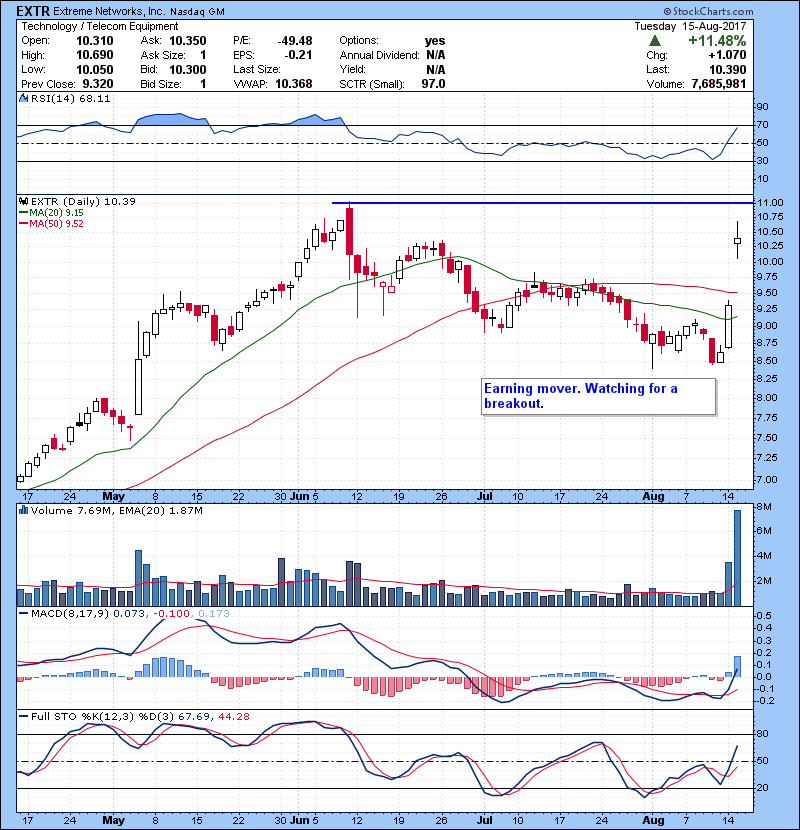The width and height of the screenshot is (800, 830).
Task: Click the +11.48% percent change
Action: pos(717,40)
